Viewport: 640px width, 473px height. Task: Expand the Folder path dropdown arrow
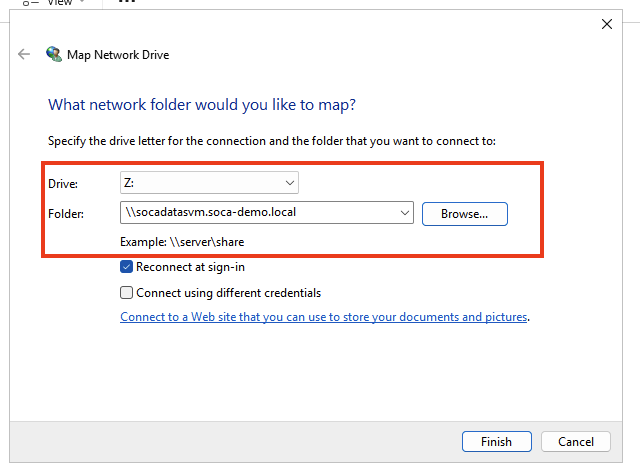404,213
